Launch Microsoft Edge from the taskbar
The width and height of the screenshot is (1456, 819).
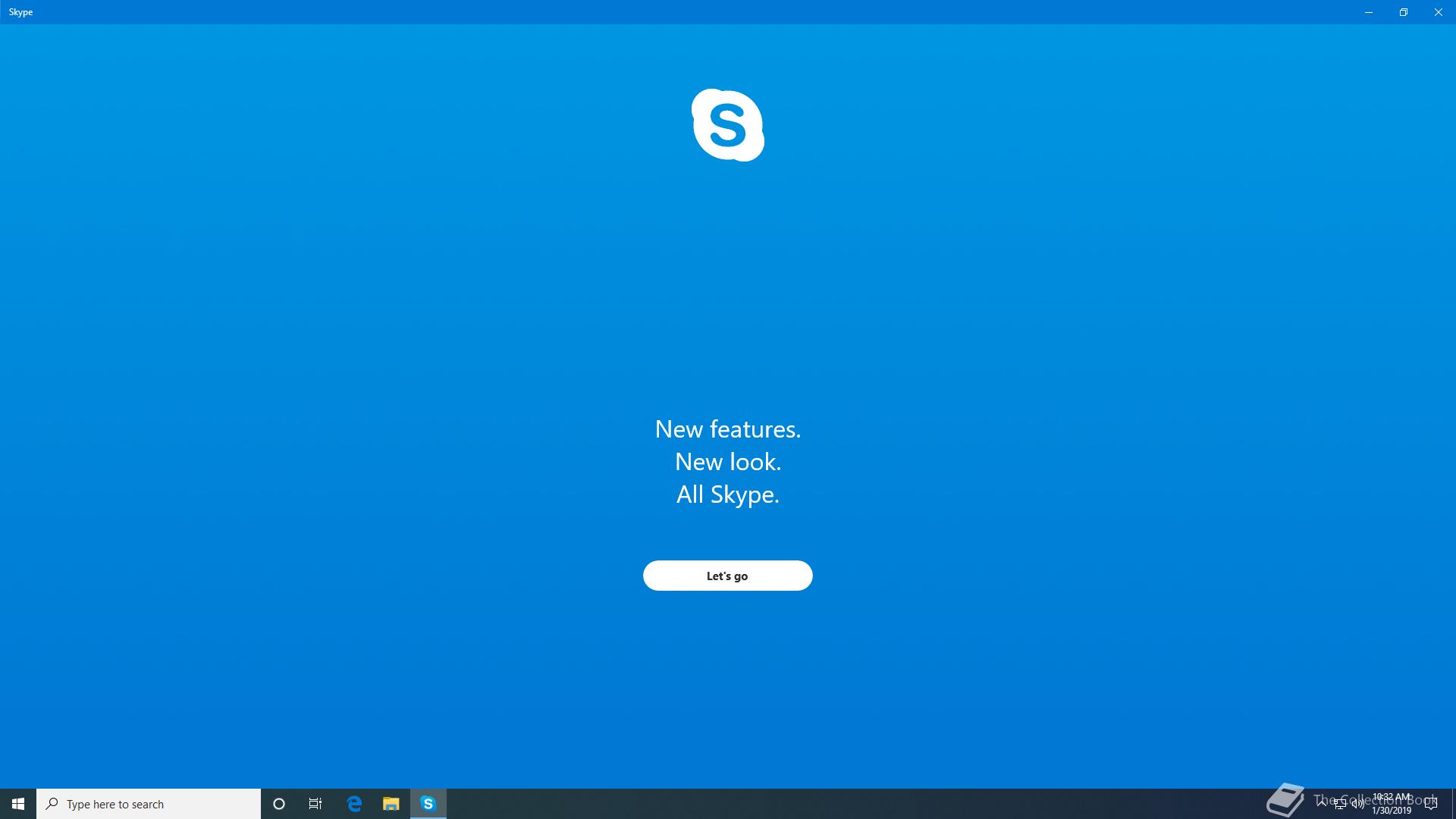[354, 804]
